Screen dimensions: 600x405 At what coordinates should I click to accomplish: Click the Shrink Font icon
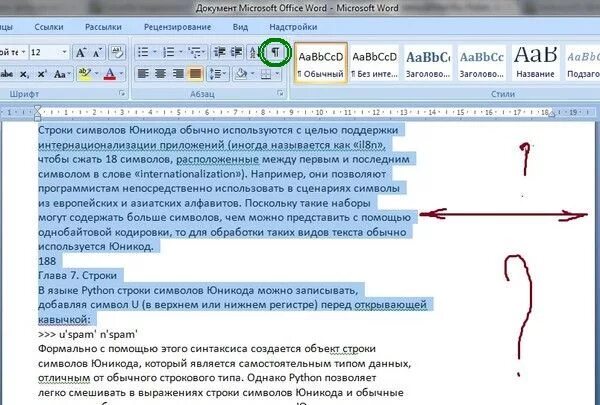click(97, 52)
